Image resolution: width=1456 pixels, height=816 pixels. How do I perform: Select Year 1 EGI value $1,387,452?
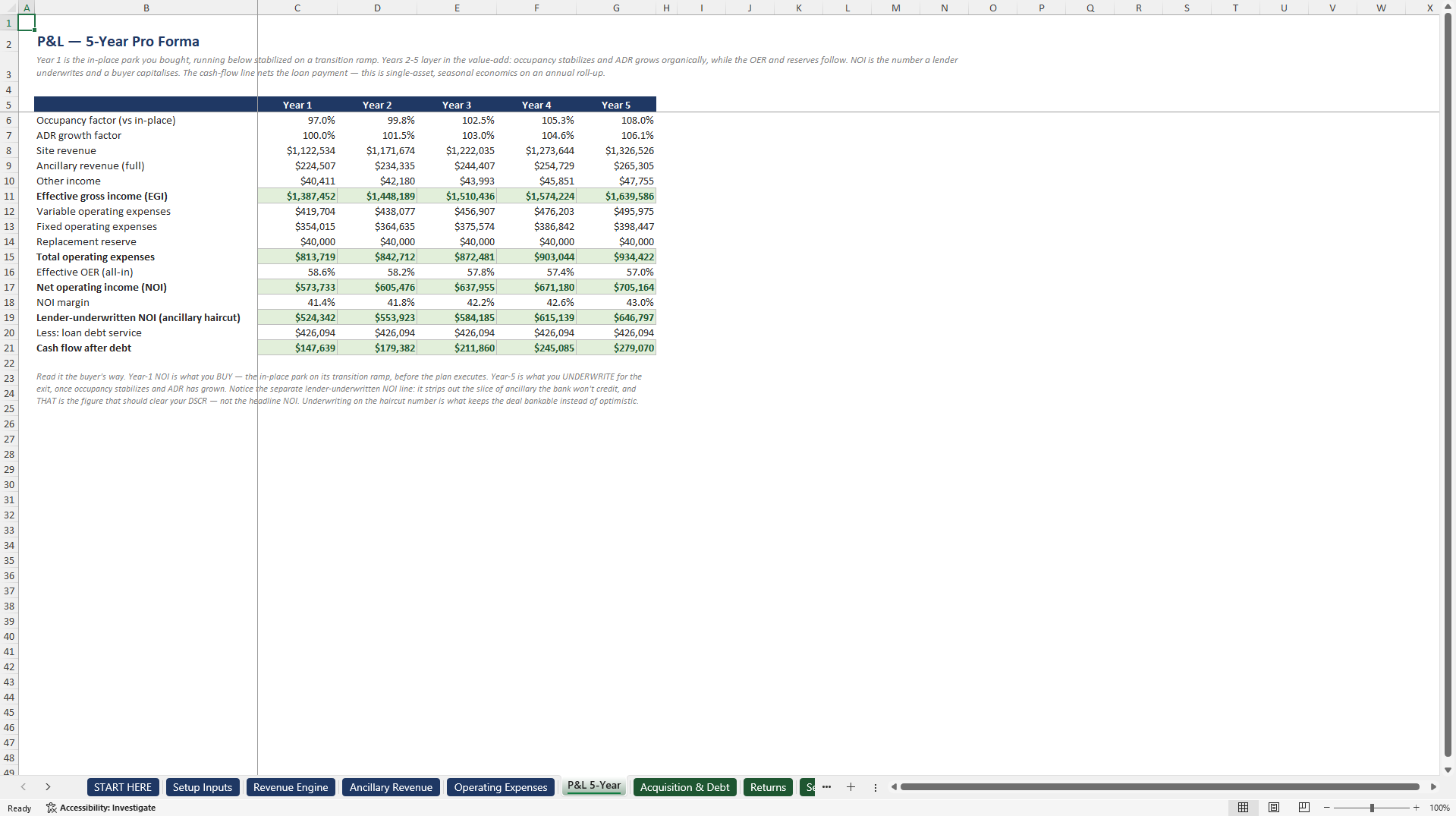[297, 196]
